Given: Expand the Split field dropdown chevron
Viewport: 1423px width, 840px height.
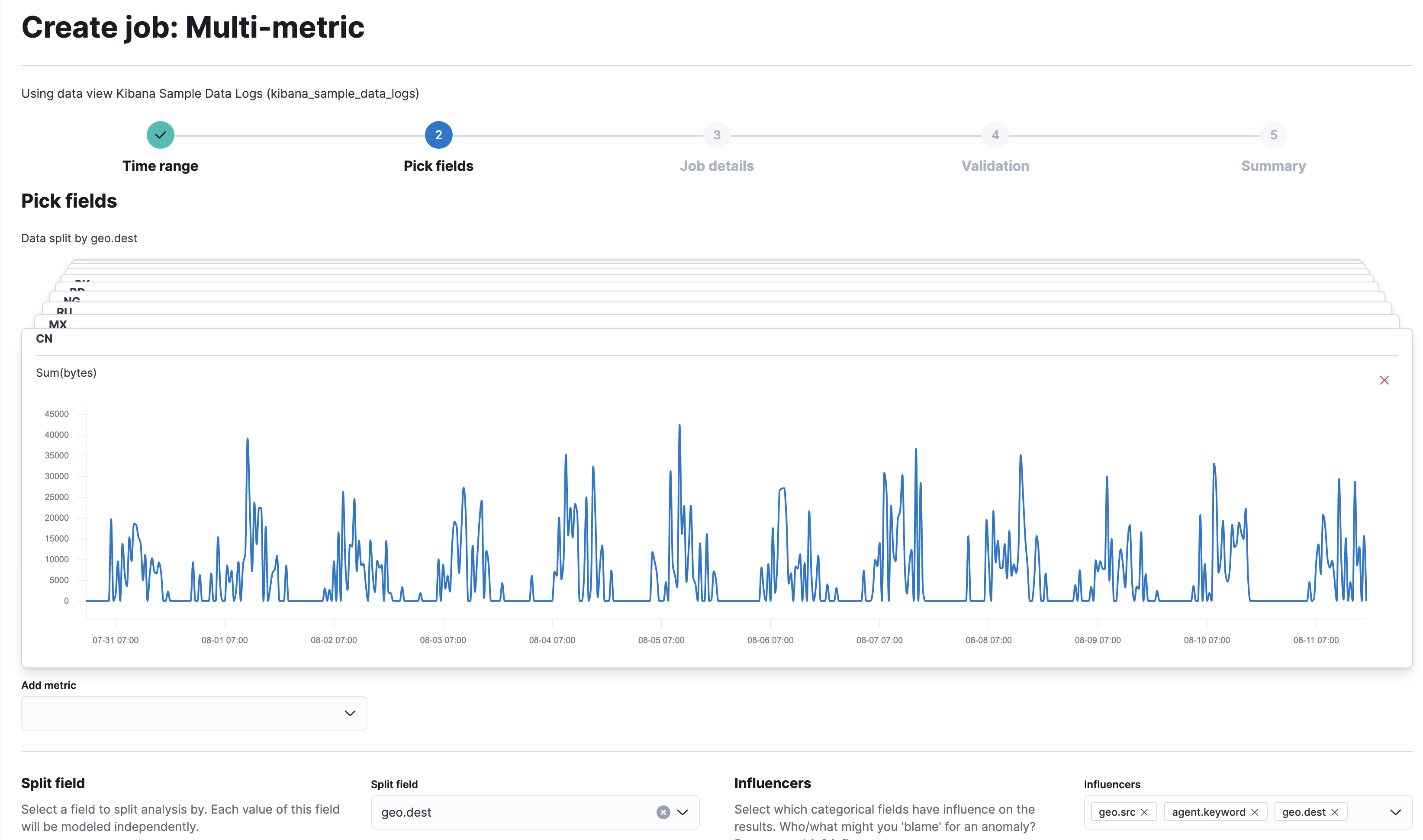Looking at the screenshot, I should 683,812.
